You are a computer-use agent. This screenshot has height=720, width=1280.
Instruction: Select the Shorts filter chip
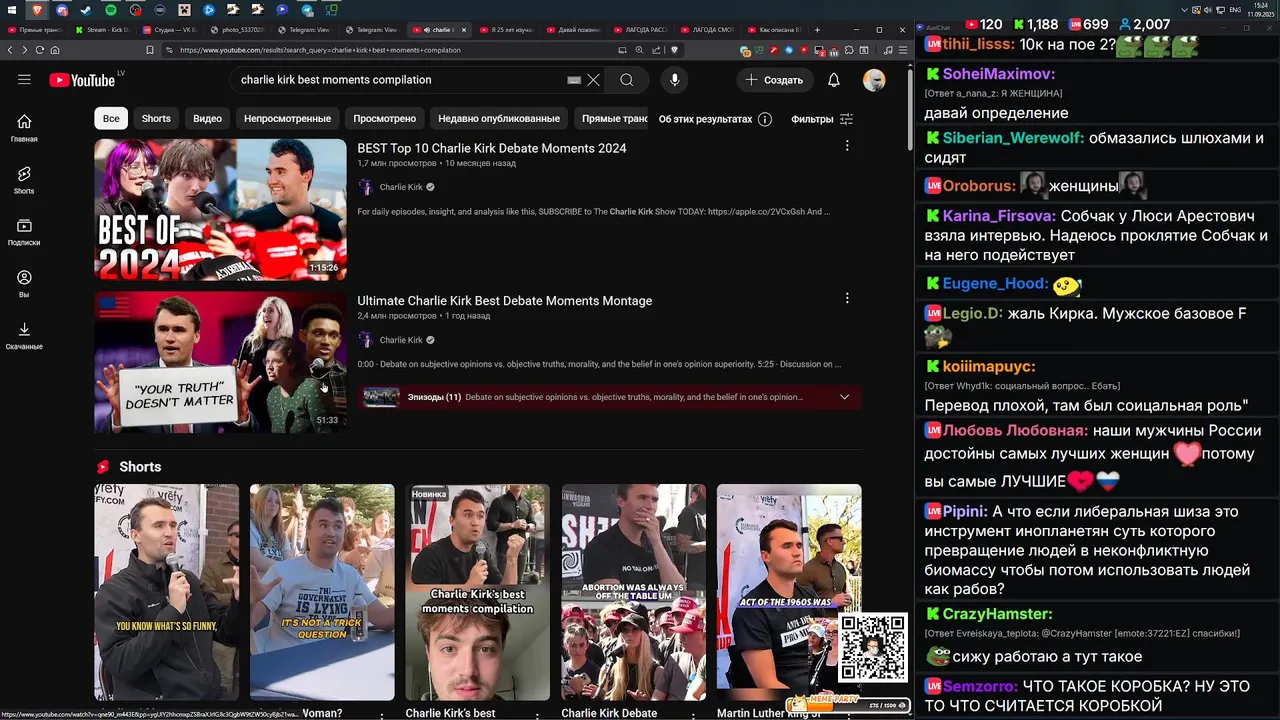[156, 119]
